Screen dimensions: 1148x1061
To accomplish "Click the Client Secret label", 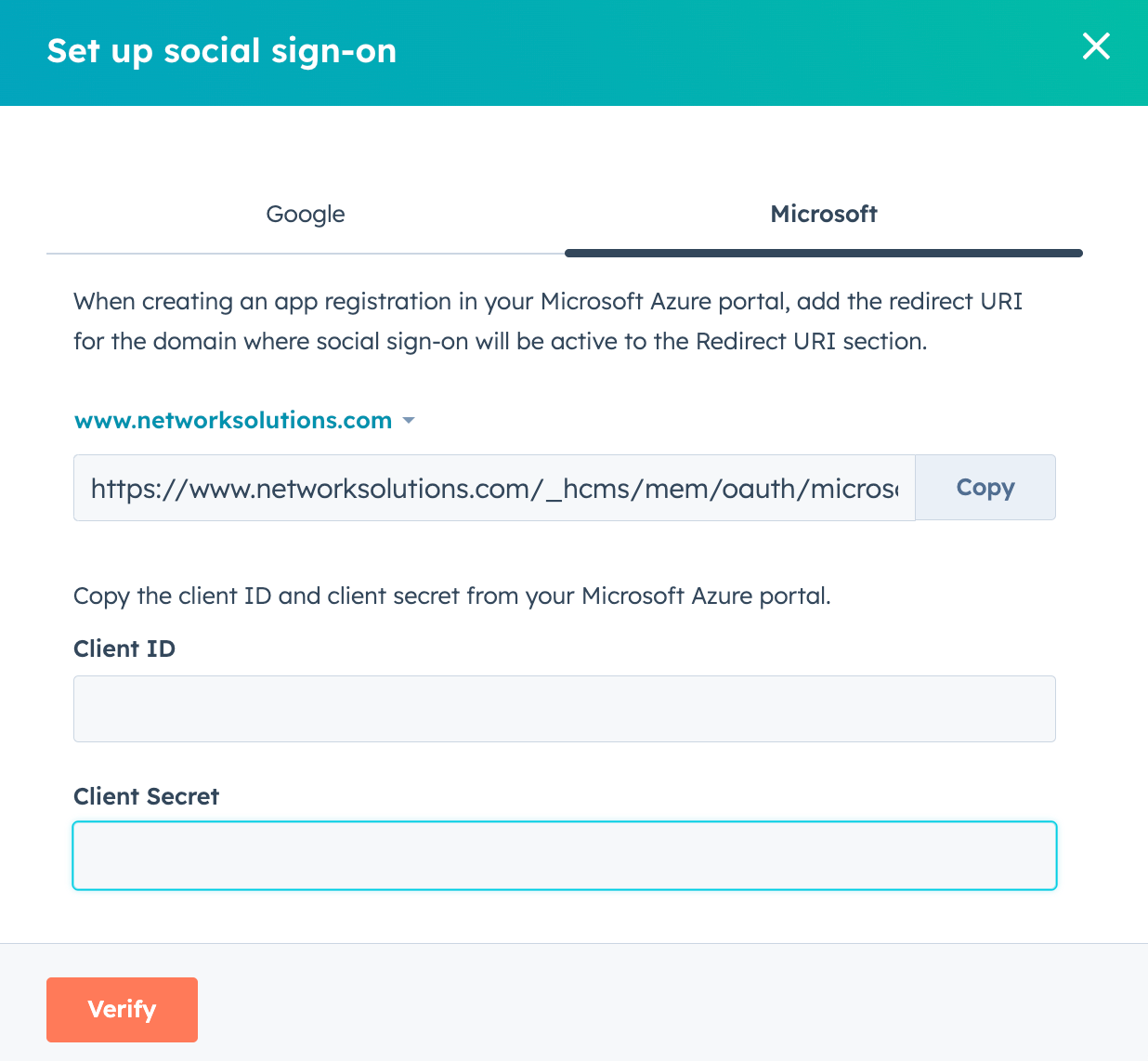I will [x=146, y=797].
